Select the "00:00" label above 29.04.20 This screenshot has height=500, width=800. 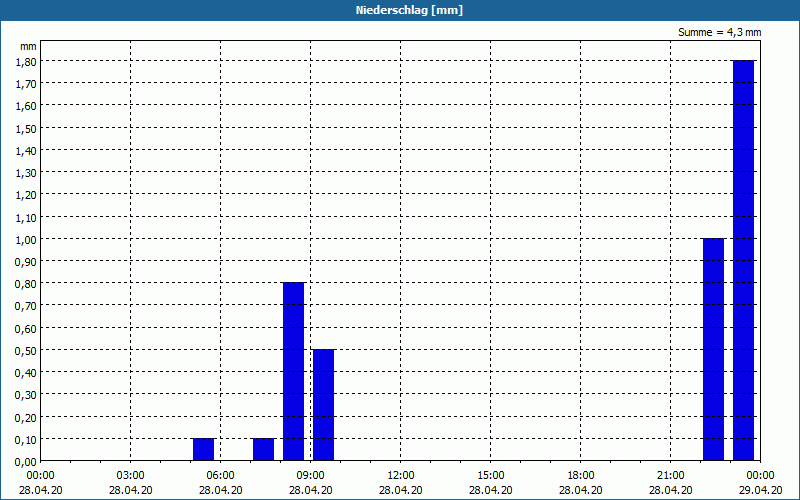click(760, 476)
